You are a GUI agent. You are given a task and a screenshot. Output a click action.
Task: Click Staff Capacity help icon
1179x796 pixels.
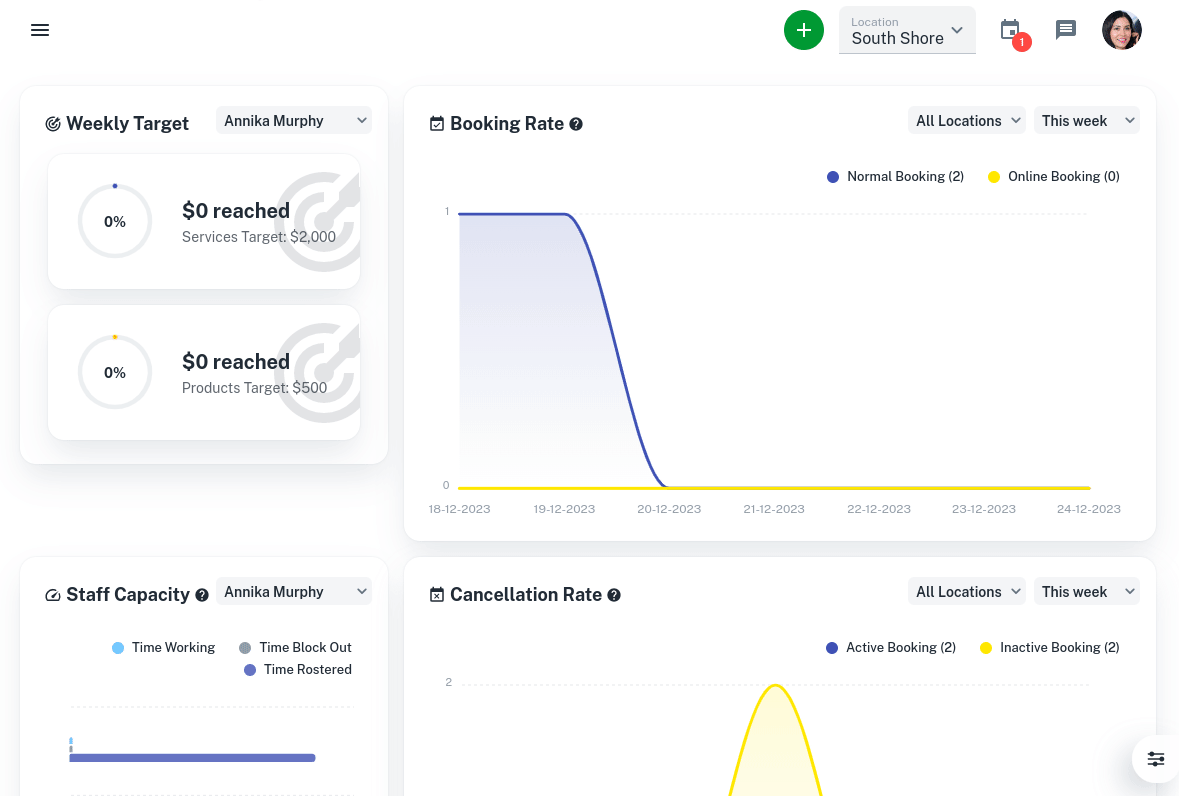pyautogui.click(x=202, y=595)
